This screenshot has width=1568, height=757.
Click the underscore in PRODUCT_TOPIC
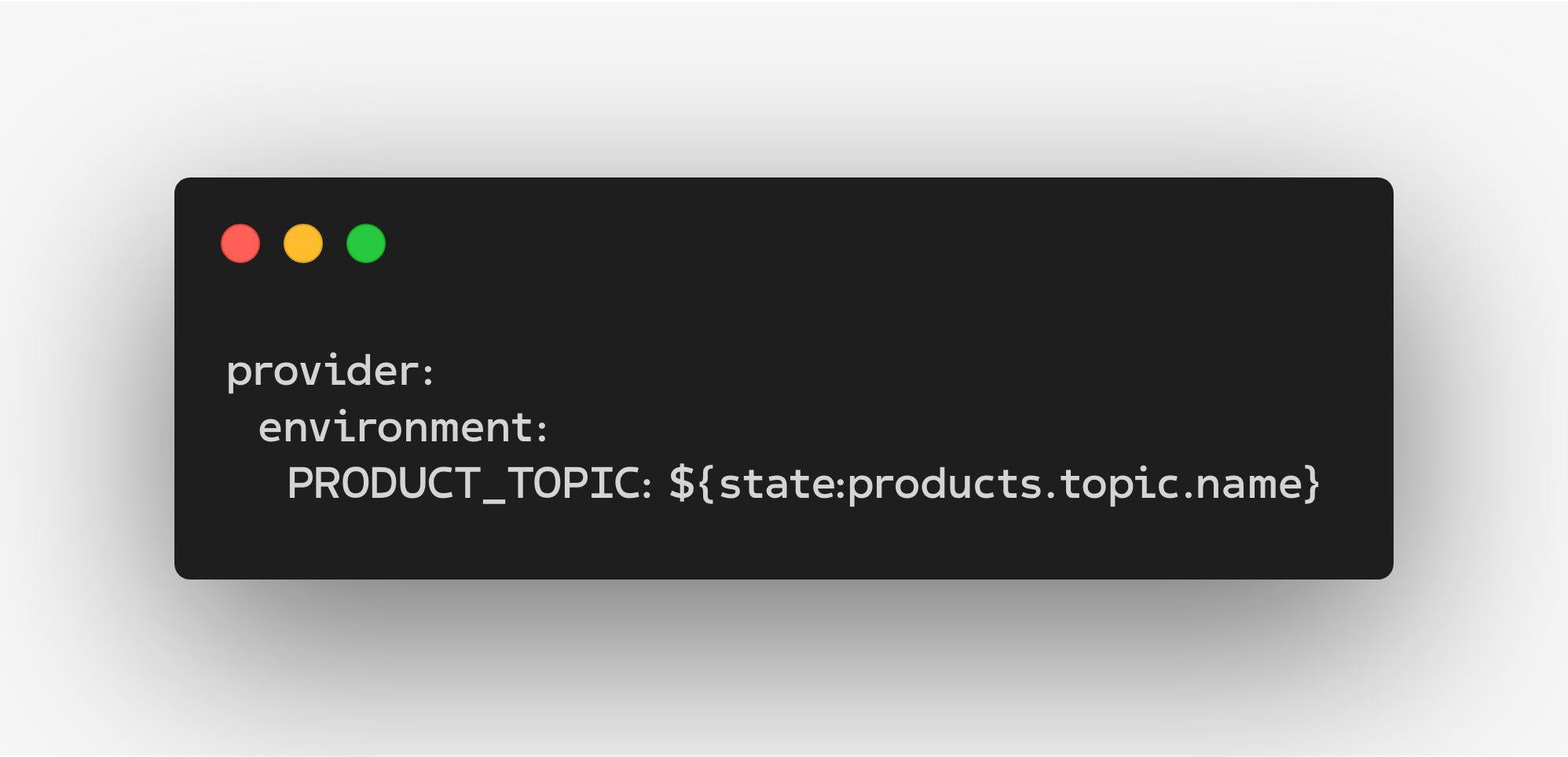point(494,499)
